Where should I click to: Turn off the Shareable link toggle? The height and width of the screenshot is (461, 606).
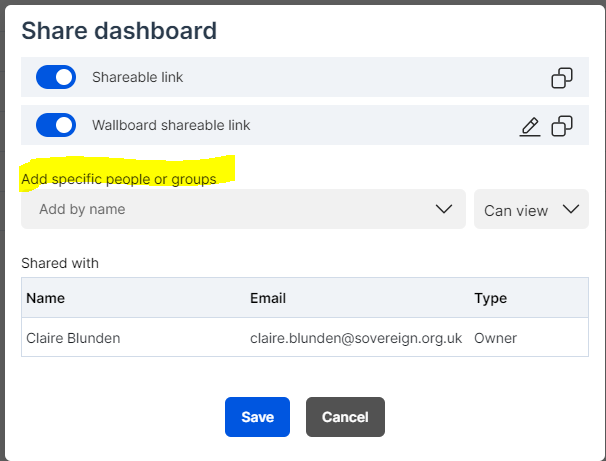point(56,77)
